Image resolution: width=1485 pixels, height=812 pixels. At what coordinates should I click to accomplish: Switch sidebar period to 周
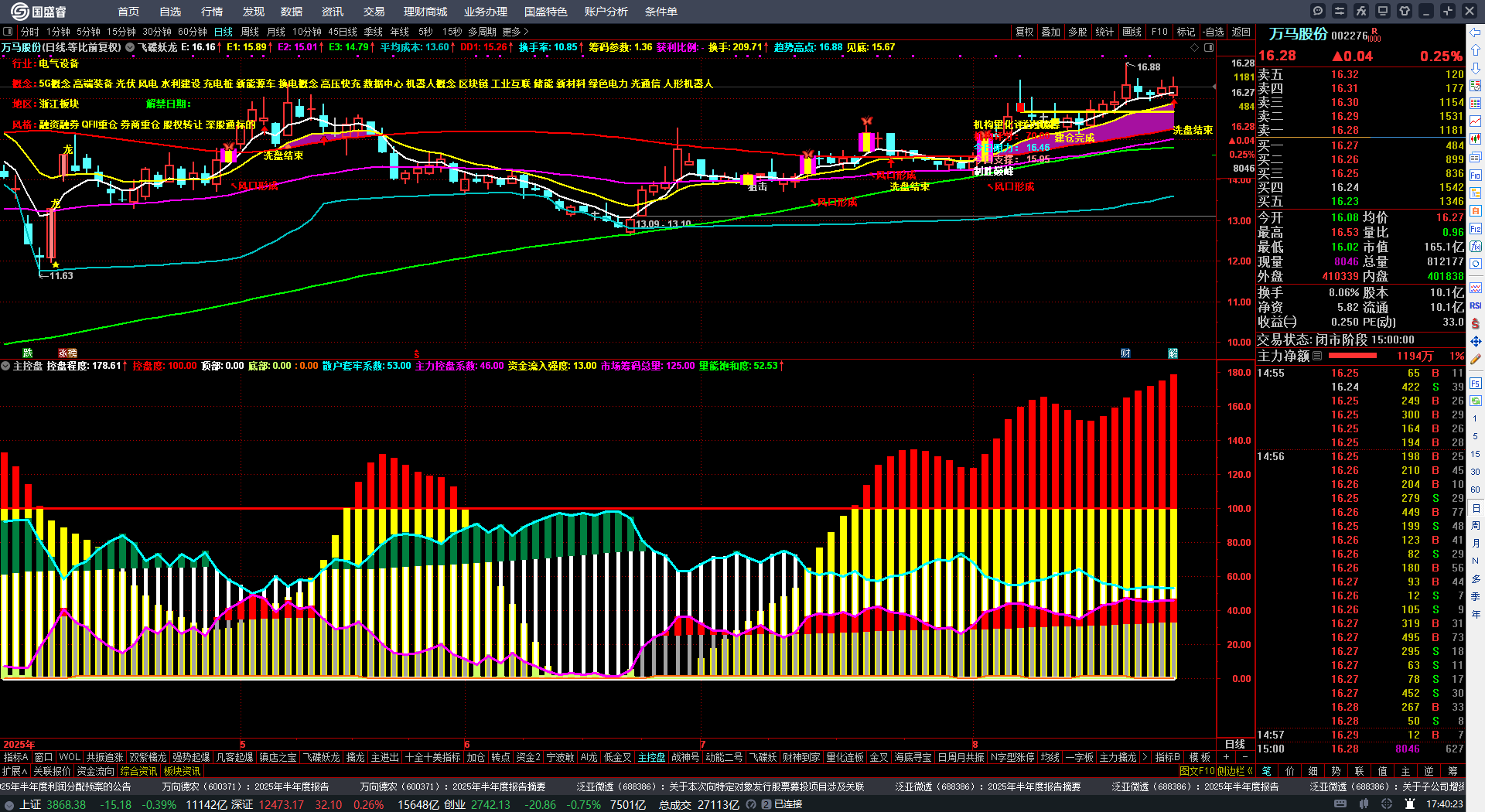point(1476,526)
